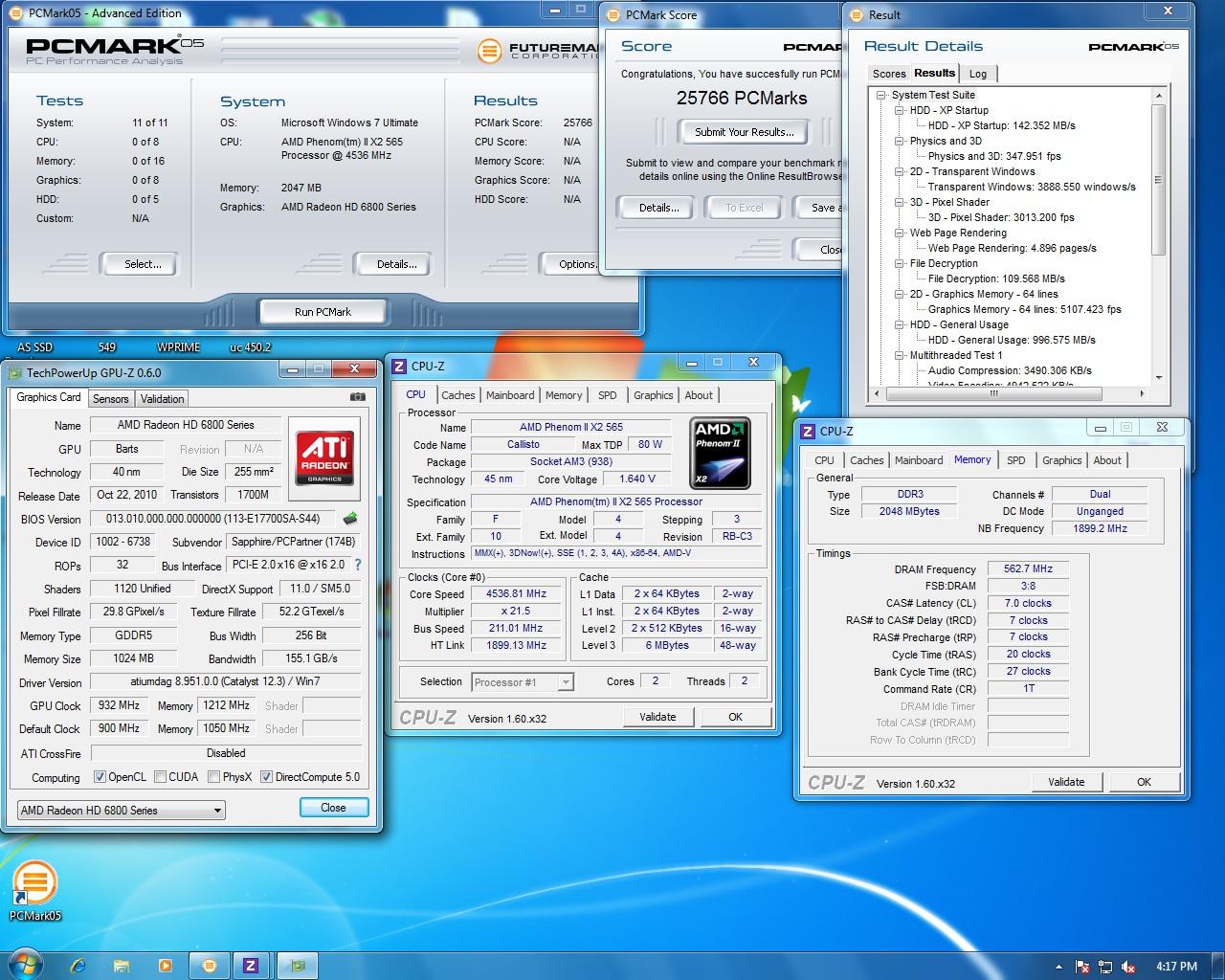Open Windows Media Player taskbar icon
Image resolution: width=1225 pixels, height=980 pixels.
point(166,966)
